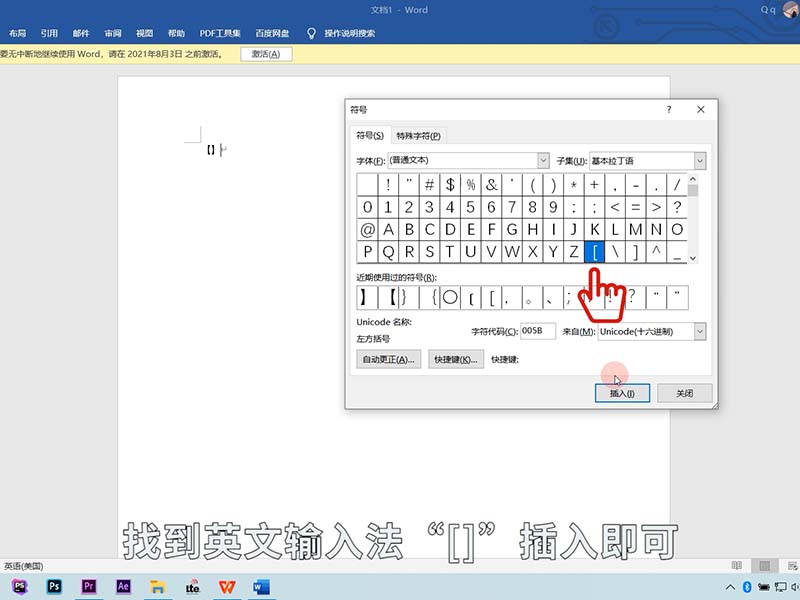The width and height of the screenshot is (800, 600).
Task: Close the Symbol dialog with X
Action: click(x=701, y=109)
